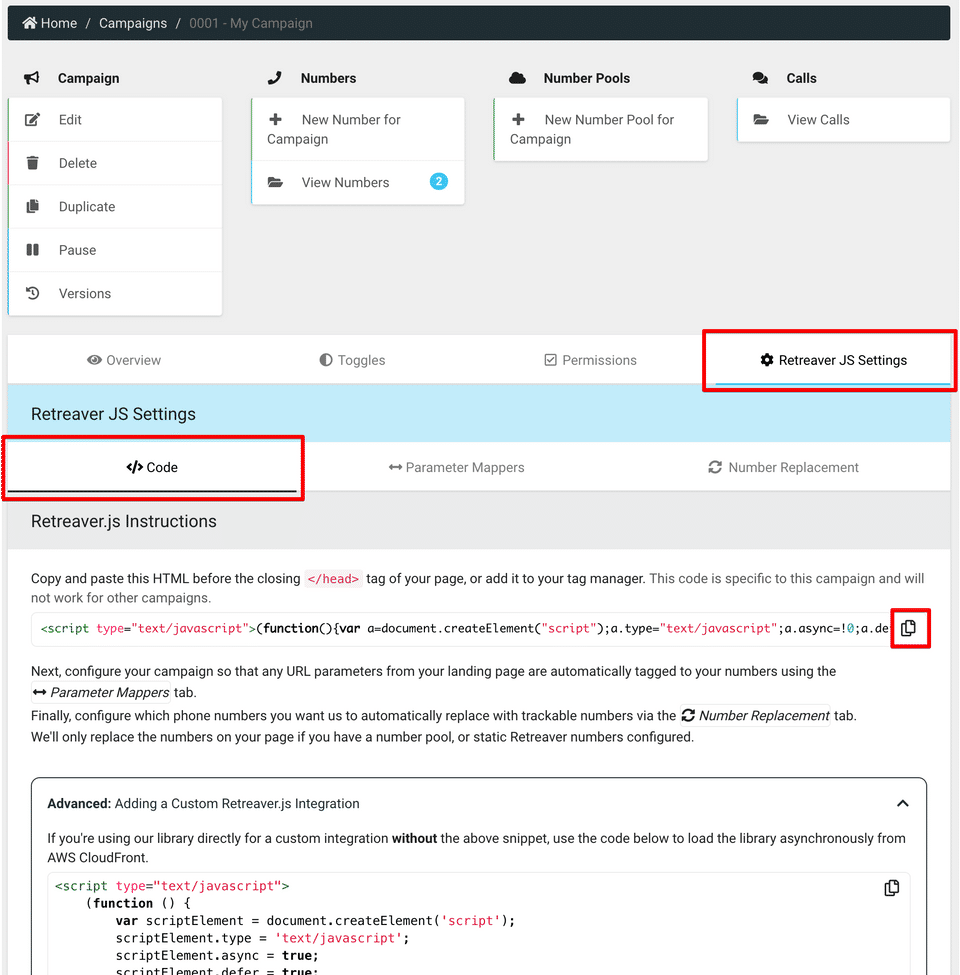This screenshot has height=975, width=960.
Task: Click the Pause bars icon
Action: click(x=32, y=250)
